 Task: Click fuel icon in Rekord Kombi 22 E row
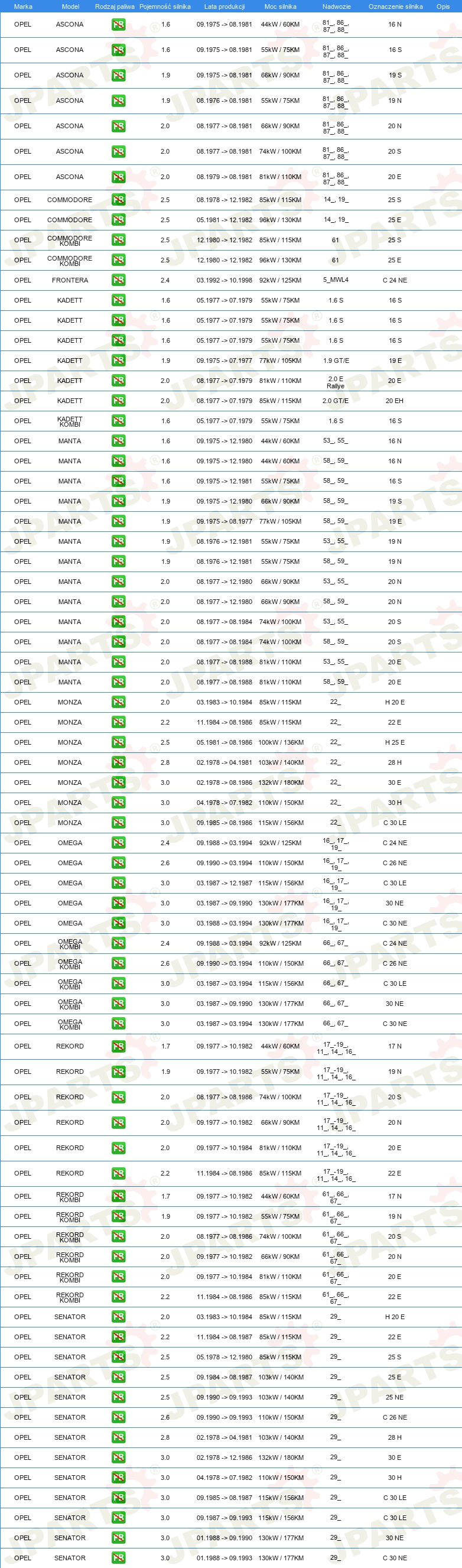118,1297
